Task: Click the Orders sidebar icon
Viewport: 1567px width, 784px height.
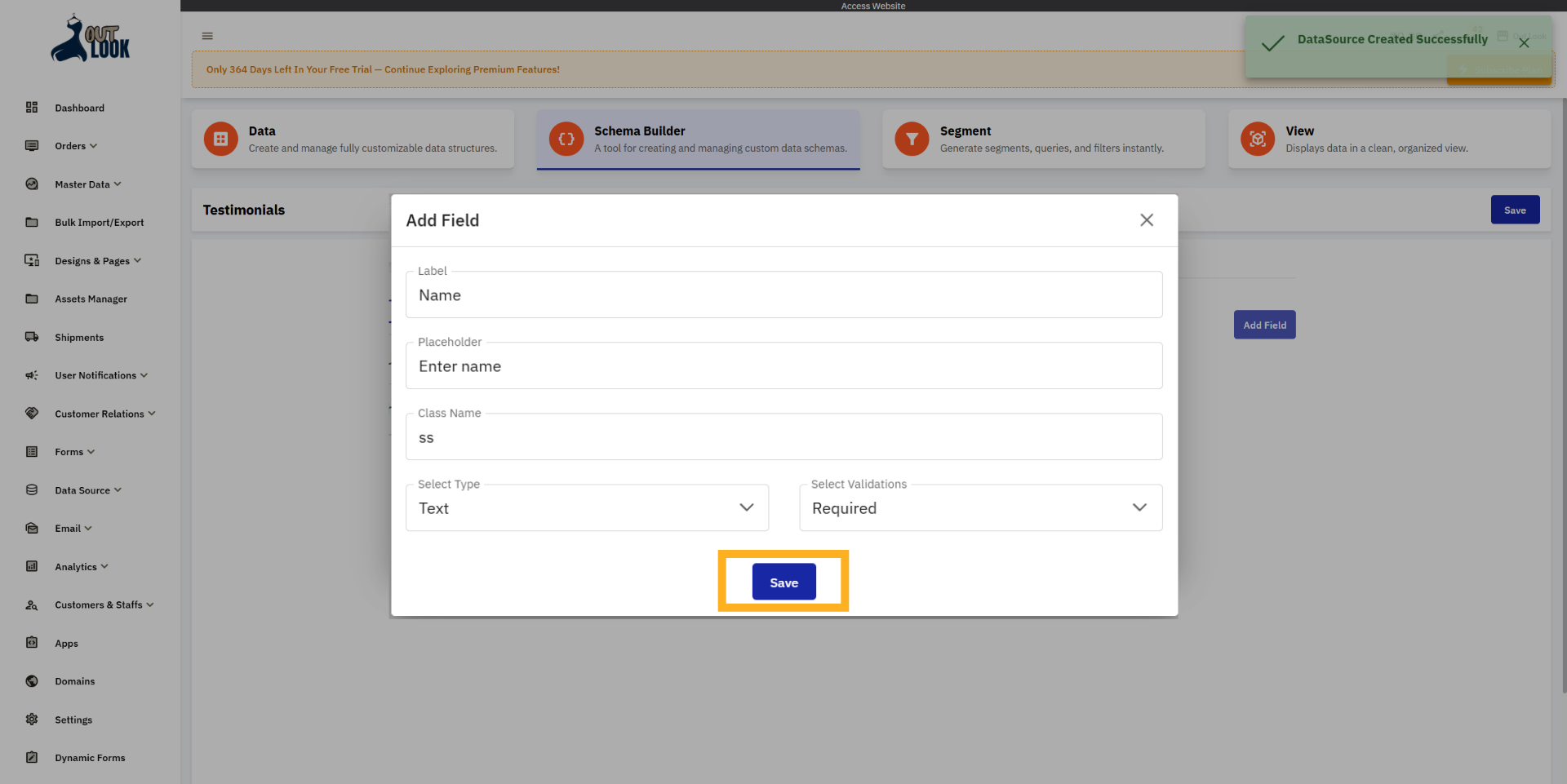Action: [x=32, y=146]
